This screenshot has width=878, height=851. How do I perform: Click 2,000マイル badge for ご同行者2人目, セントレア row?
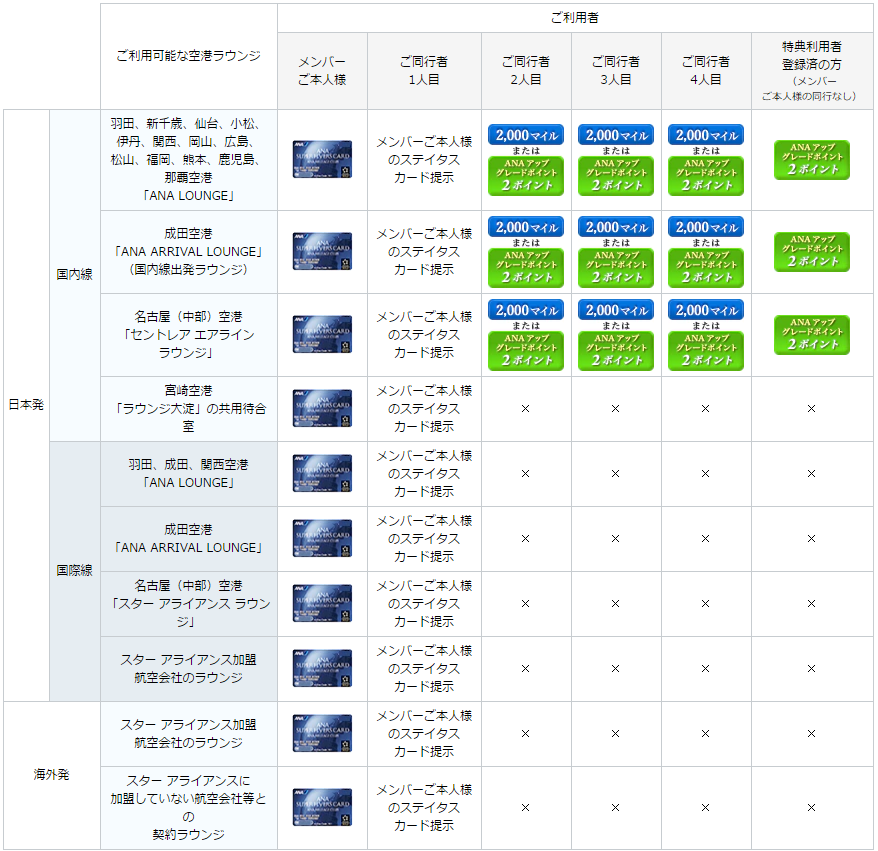(x=526, y=310)
